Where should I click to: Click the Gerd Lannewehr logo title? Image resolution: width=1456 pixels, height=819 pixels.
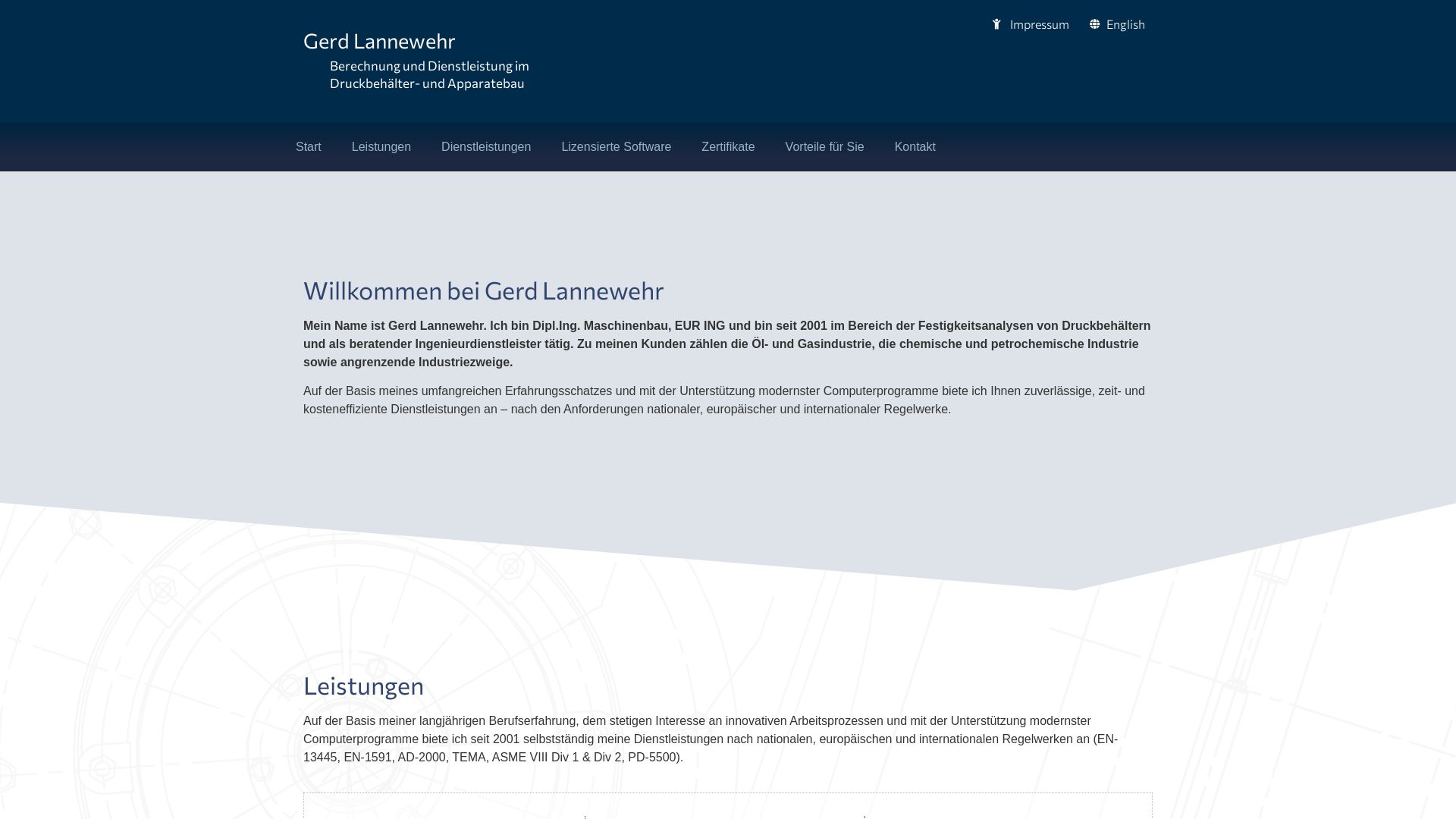click(x=379, y=41)
